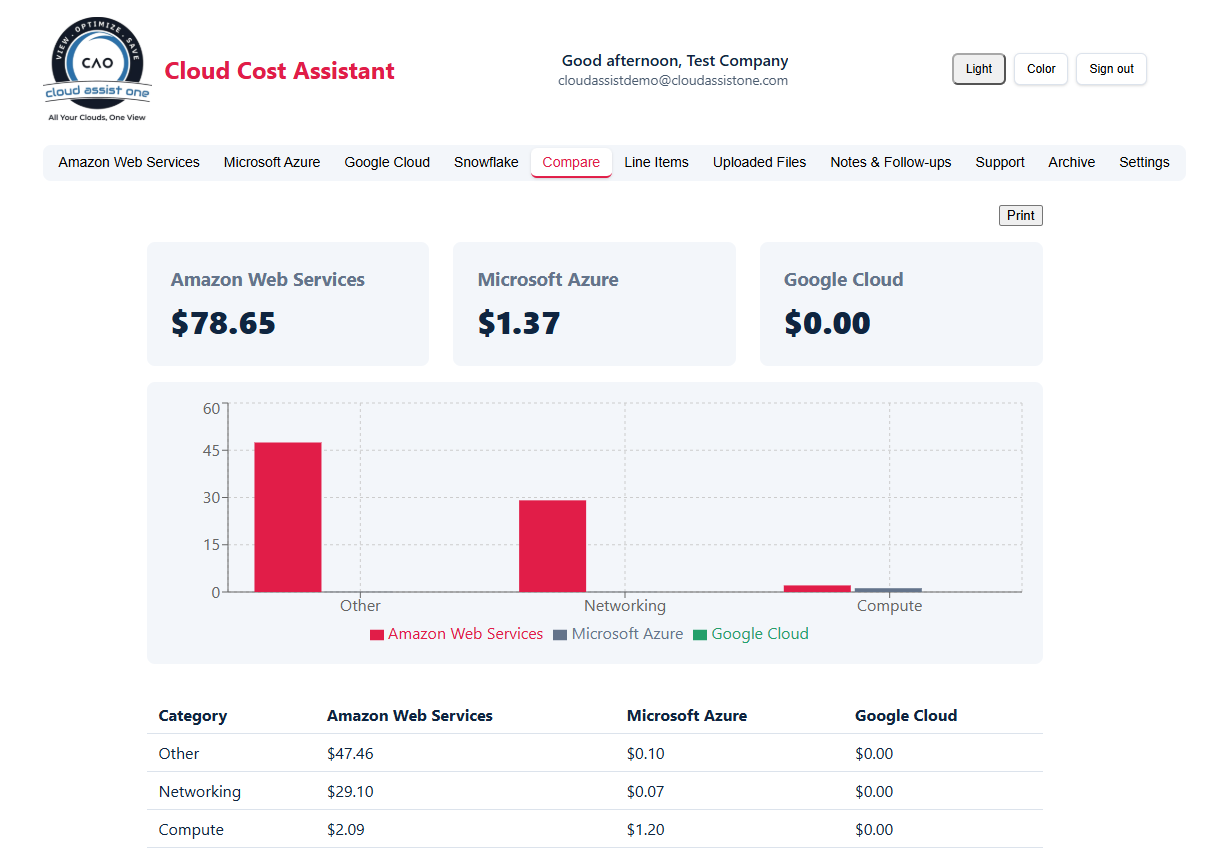This screenshot has height=867, width=1222.
Task: Click the $47.46 table cell
Action: (350, 754)
